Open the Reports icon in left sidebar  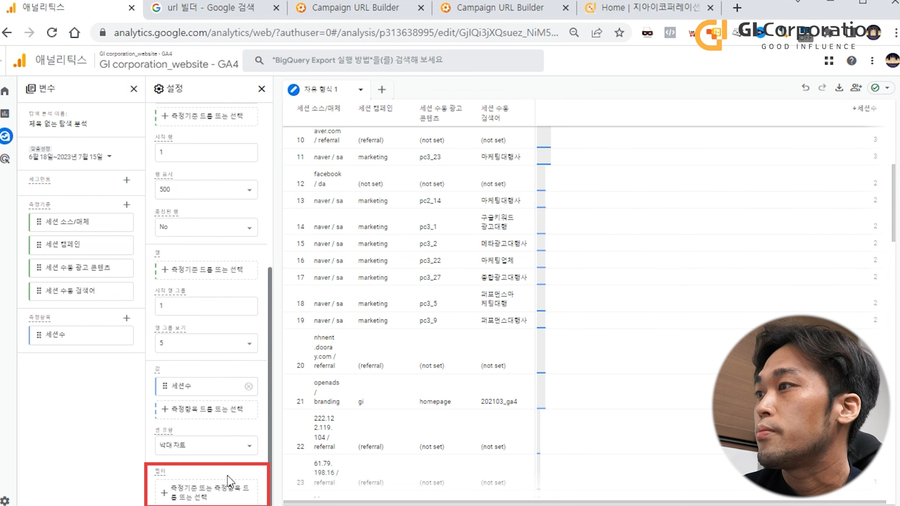click(x=5, y=114)
